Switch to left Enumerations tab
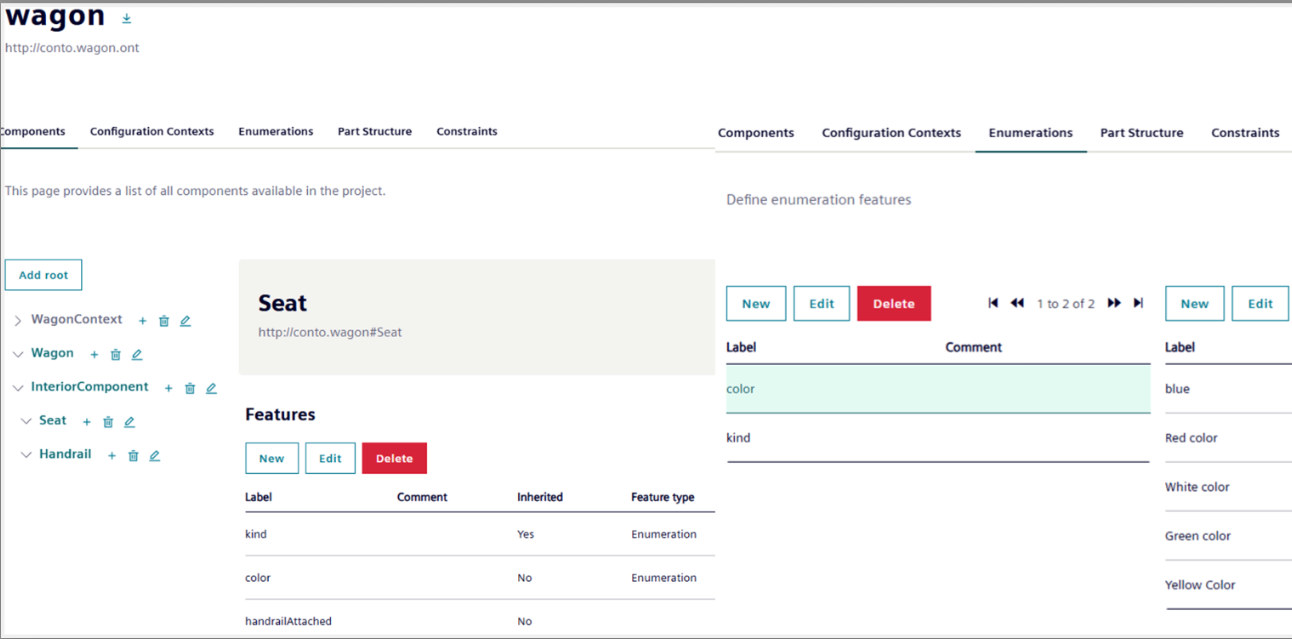 276,131
